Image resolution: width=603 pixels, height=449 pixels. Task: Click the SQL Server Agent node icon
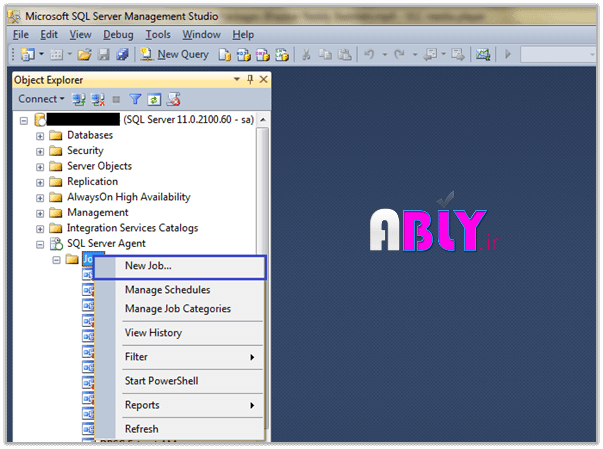(x=56, y=244)
